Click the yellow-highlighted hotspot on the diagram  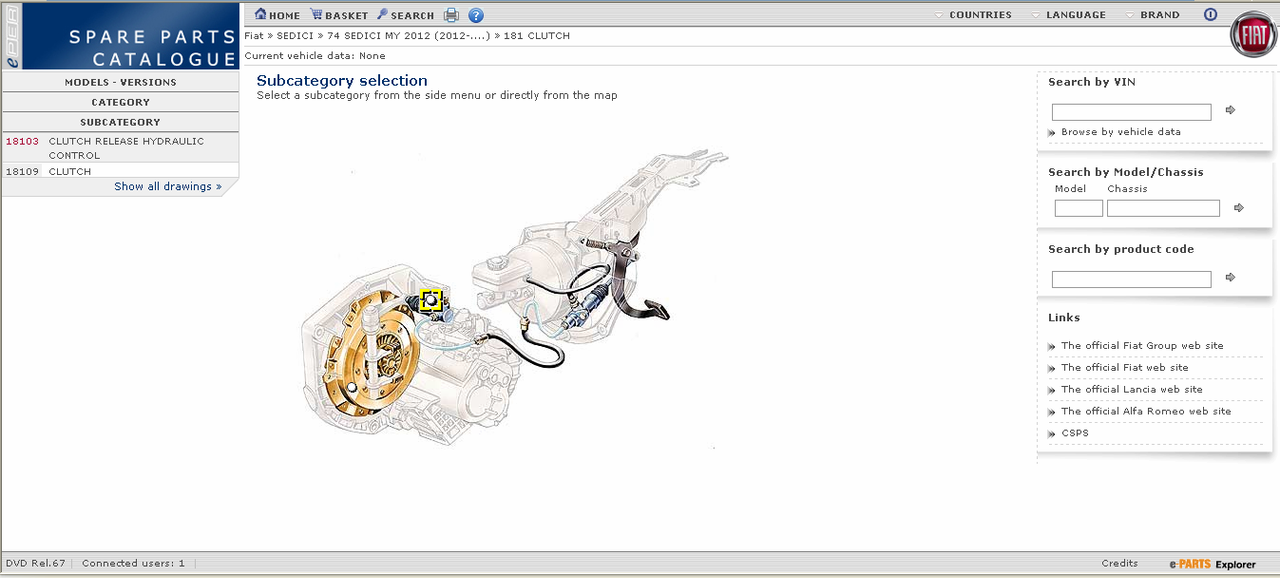431,300
